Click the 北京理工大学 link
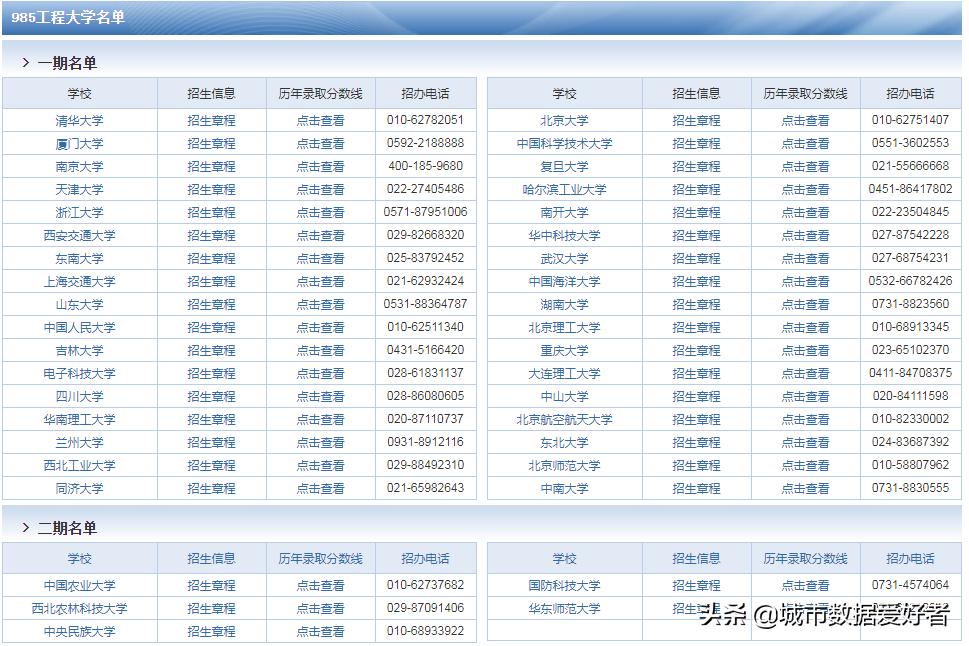 (x=565, y=328)
